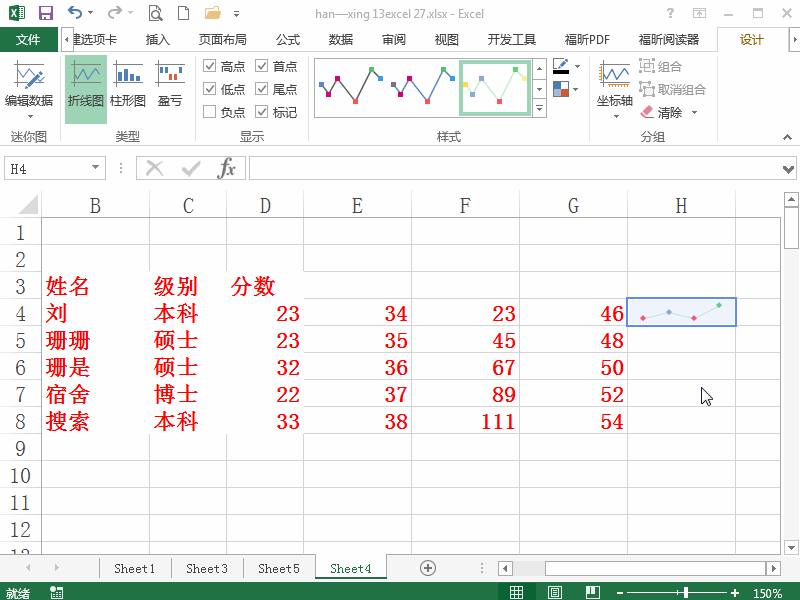Open the 文件 menu

(x=30, y=39)
